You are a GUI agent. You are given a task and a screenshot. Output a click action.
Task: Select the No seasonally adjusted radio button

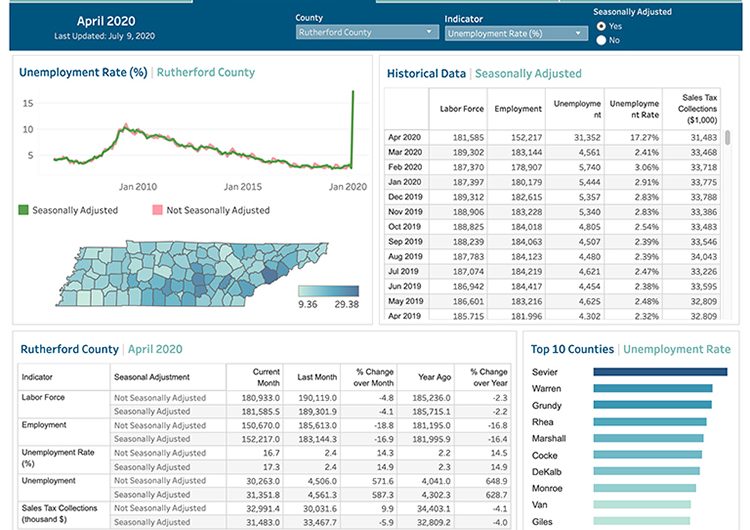point(601,40)
